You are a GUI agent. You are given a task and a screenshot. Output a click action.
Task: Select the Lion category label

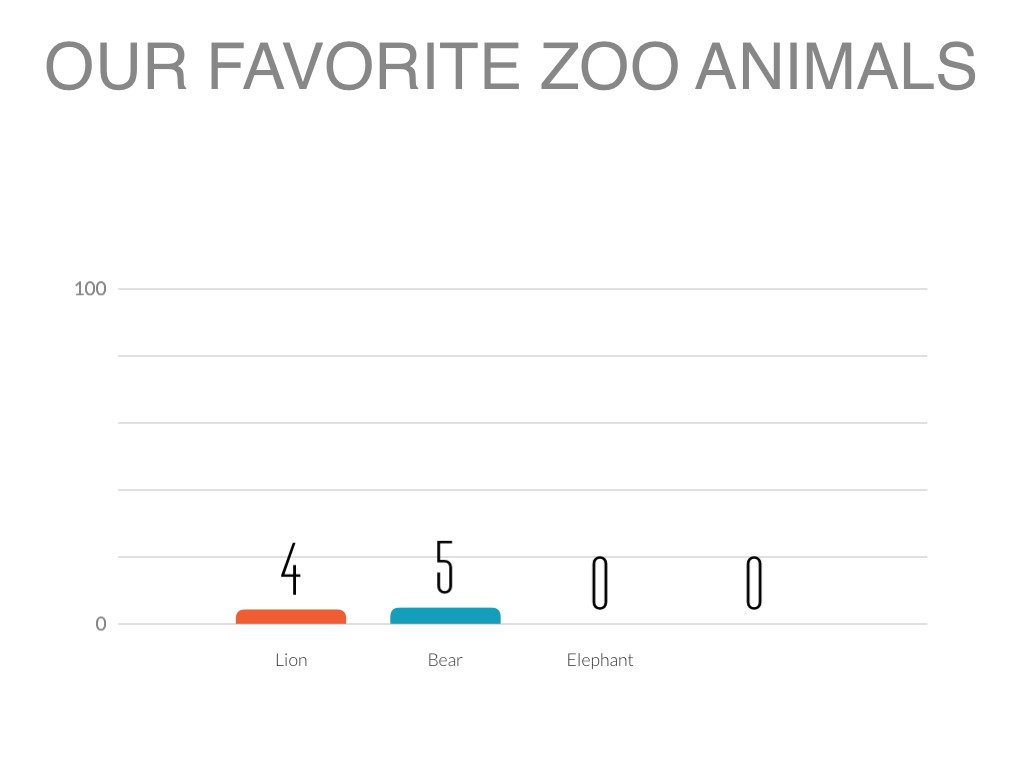coord(291,660)
